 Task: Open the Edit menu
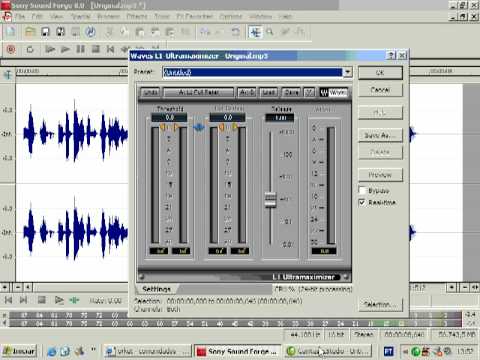(x=37, y=16)
